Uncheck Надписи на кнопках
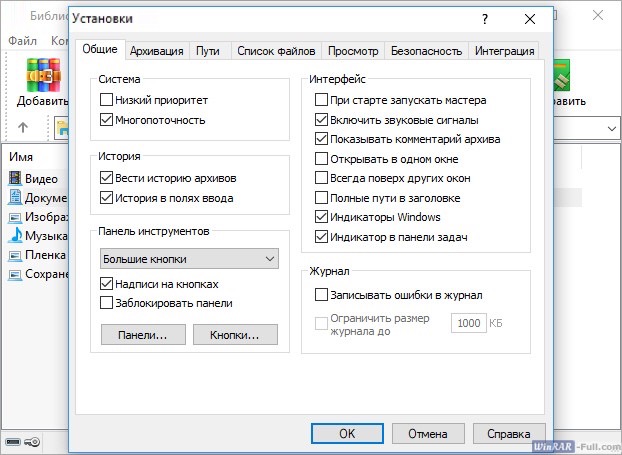This screenshot has height=455, width=622. pos(106,284)
